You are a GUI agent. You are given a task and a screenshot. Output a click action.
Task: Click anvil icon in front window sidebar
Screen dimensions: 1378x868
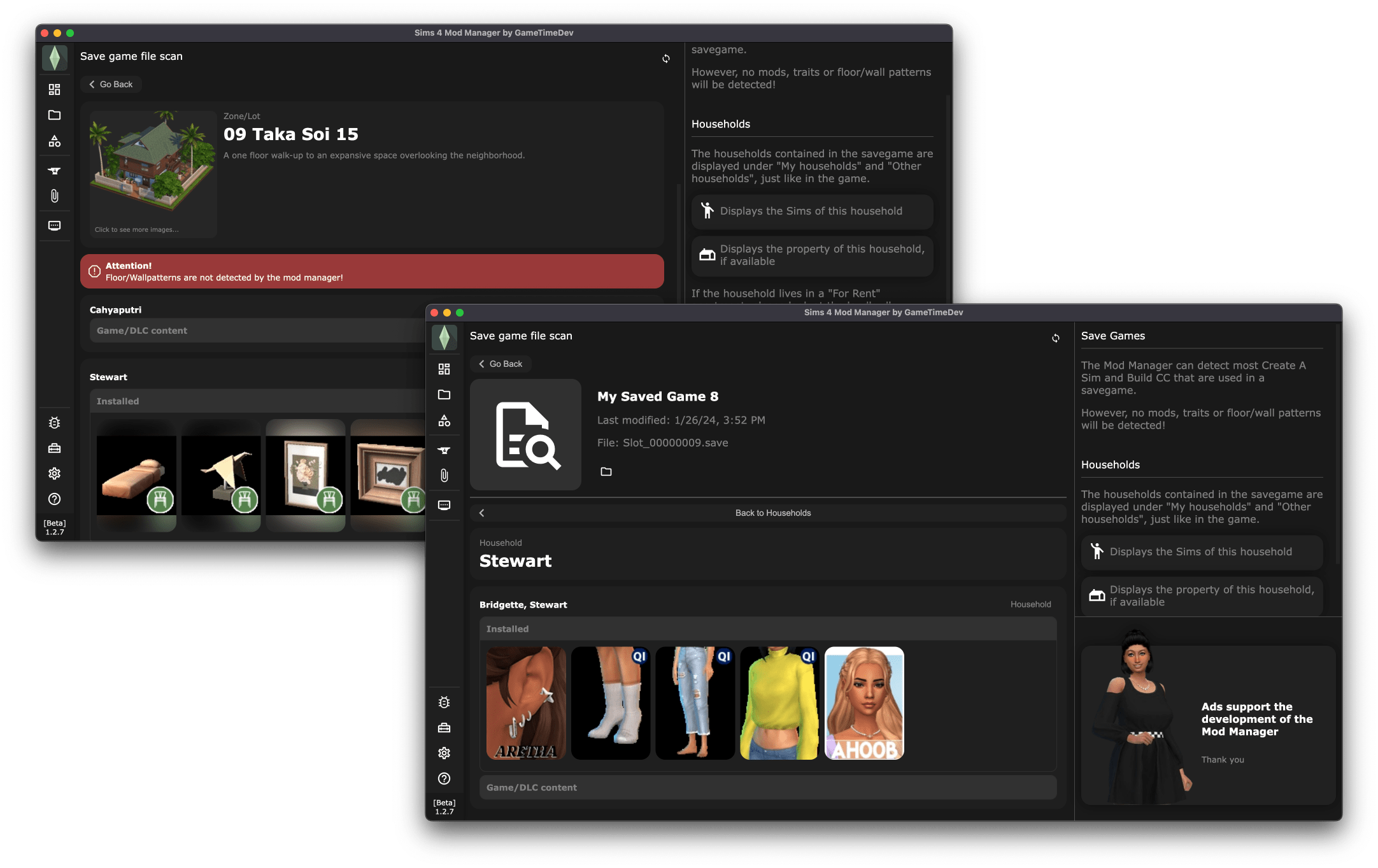click(444, 450)
